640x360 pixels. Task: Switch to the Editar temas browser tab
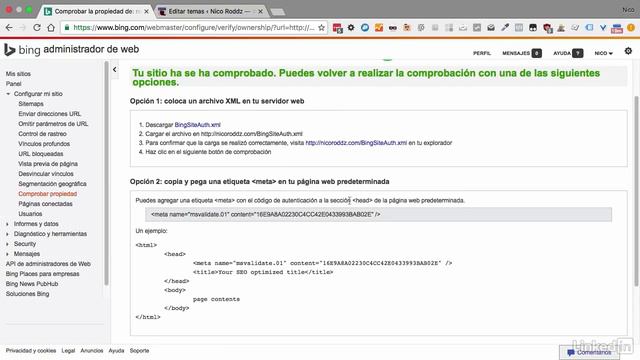210,11
